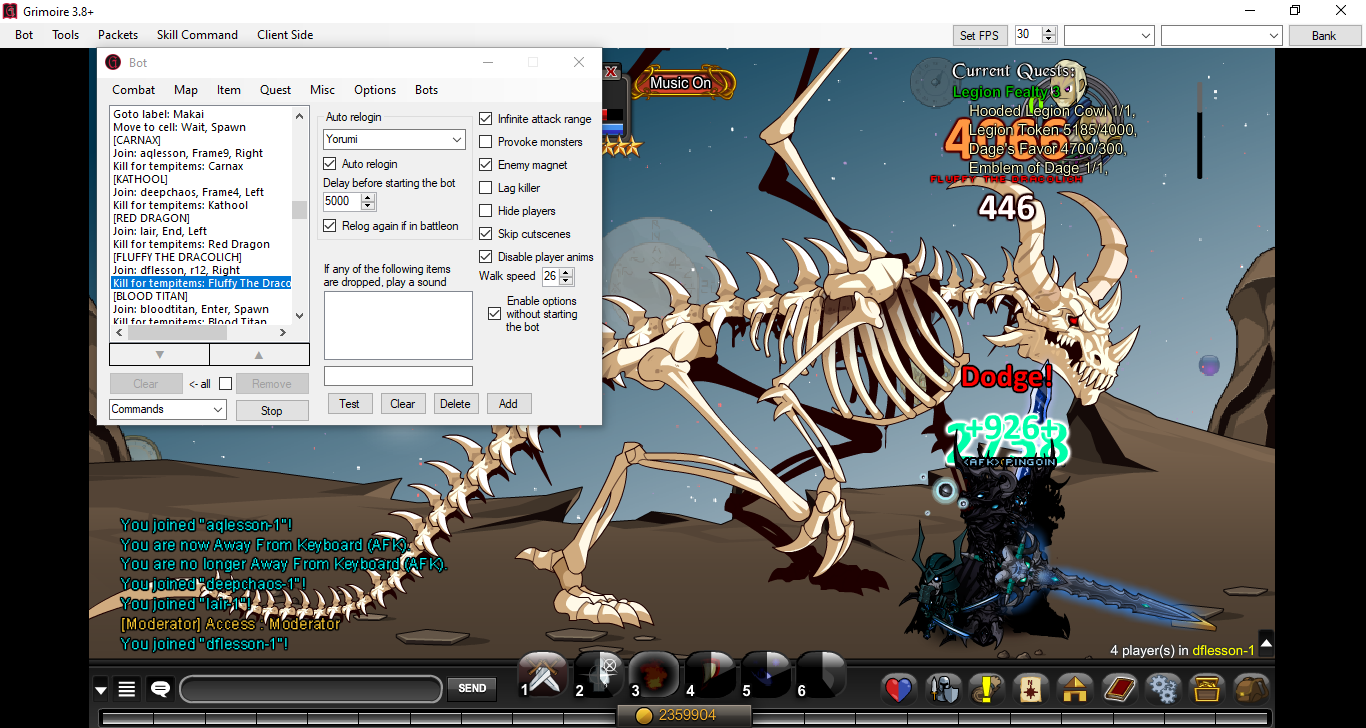This screenshot has width=1366, height=728.
Task: Open the Skill Command menu
Action: (197, 35)
